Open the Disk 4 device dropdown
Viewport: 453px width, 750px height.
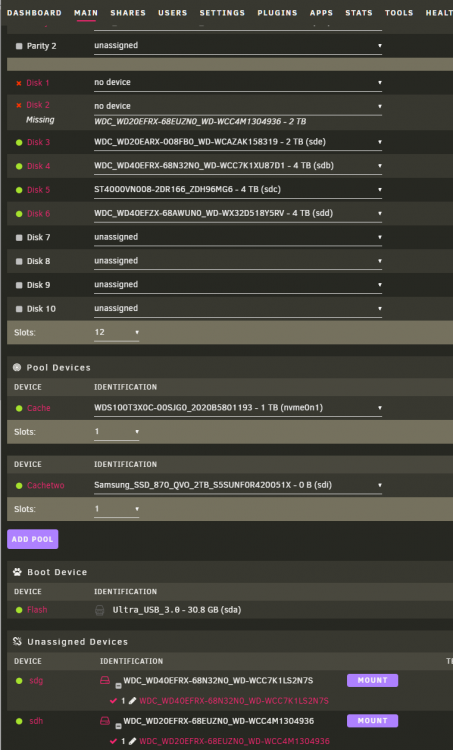238,166
